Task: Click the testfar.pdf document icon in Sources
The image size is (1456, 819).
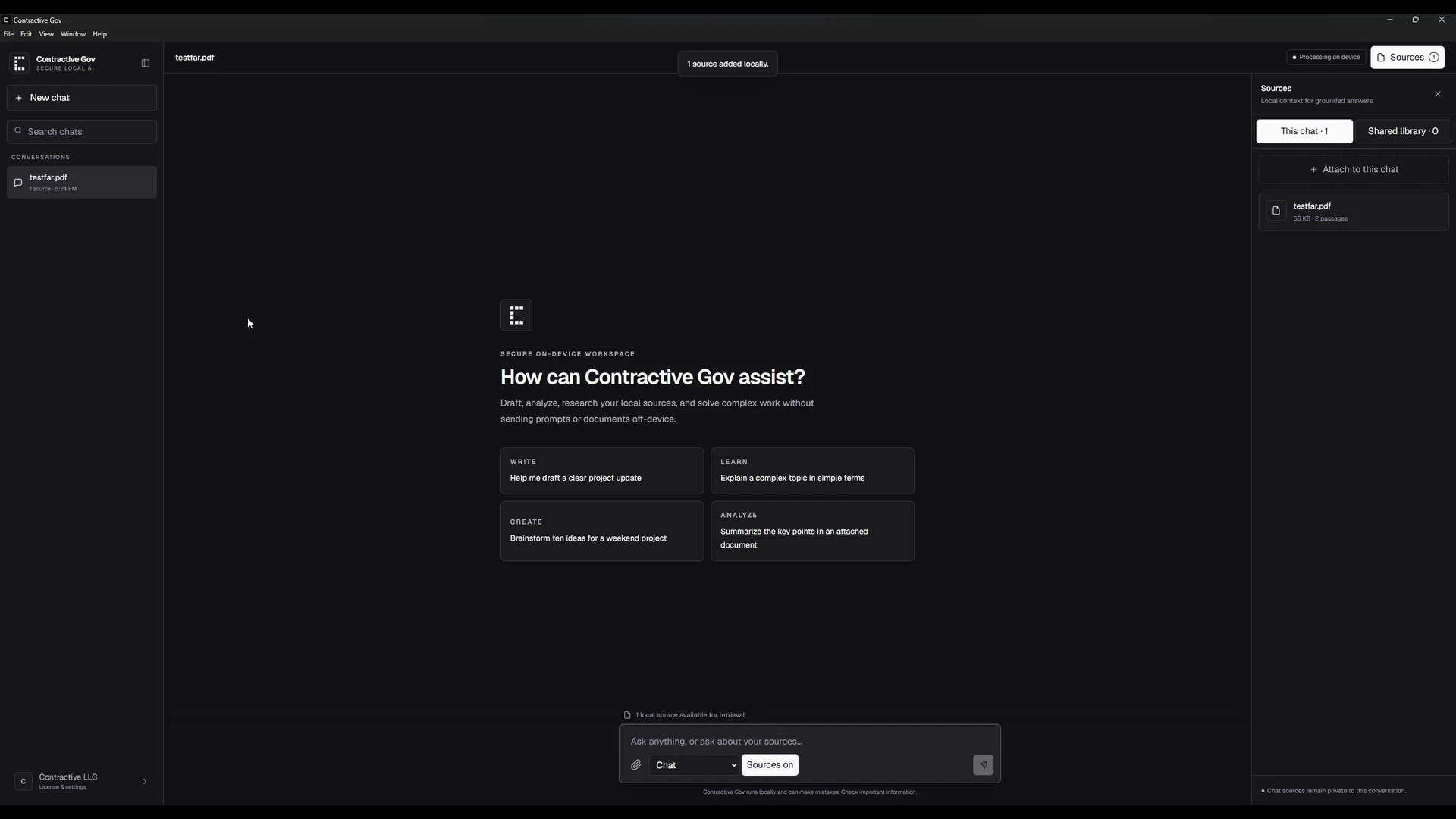Action: tap(1276, 211)
